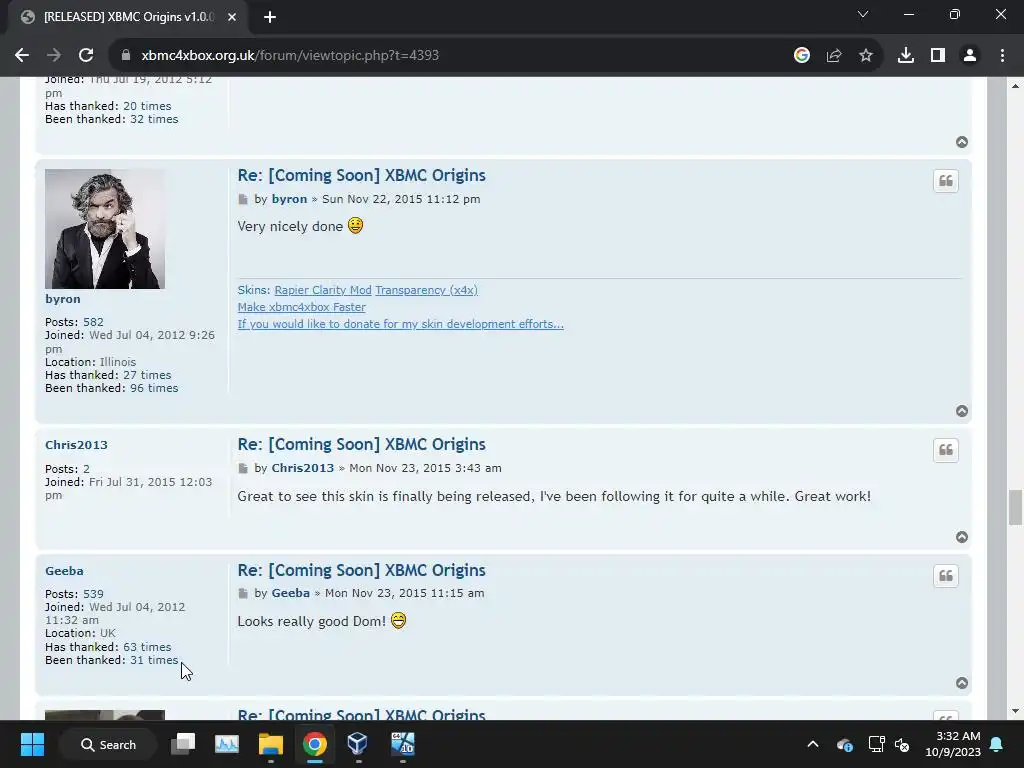Open the taskbar clock and date
Screen dimensions: 1024x768
click(x=953, y=744)
